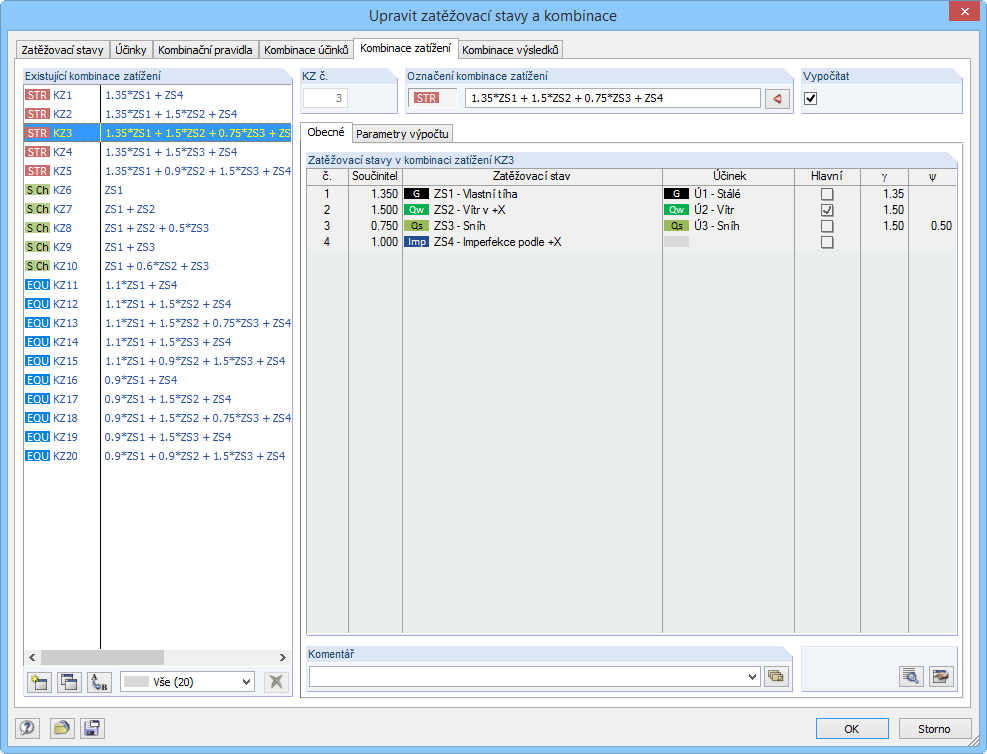Select EQU combination KZ20

tap(157, 456)
